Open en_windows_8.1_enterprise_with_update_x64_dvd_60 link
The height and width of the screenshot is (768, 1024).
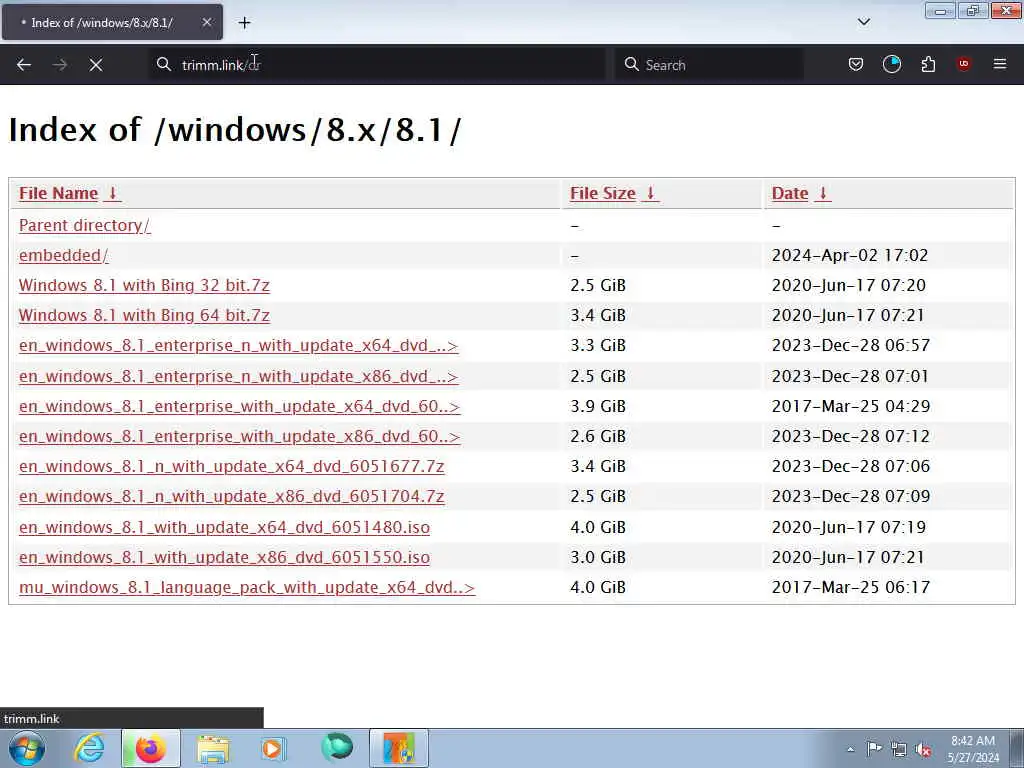[240, 407]
